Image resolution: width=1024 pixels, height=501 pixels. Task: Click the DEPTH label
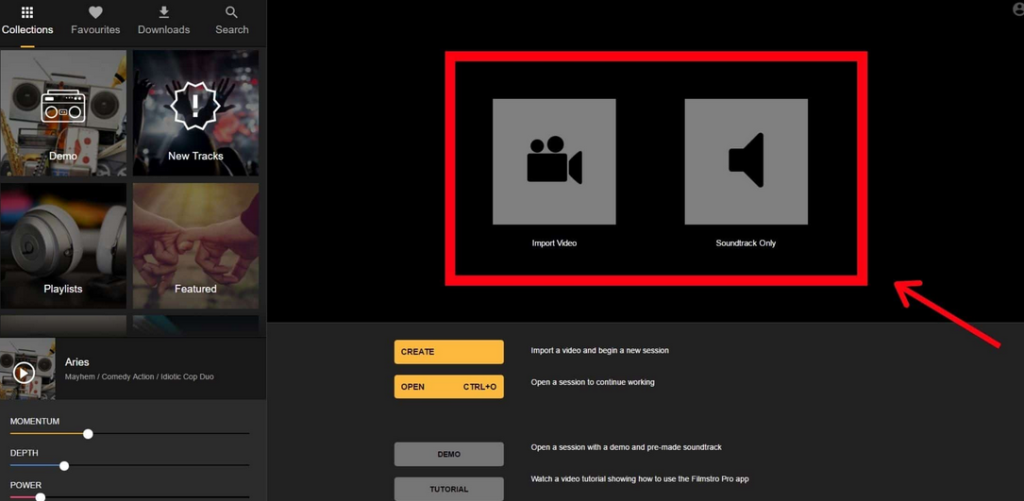coord(24,453)
